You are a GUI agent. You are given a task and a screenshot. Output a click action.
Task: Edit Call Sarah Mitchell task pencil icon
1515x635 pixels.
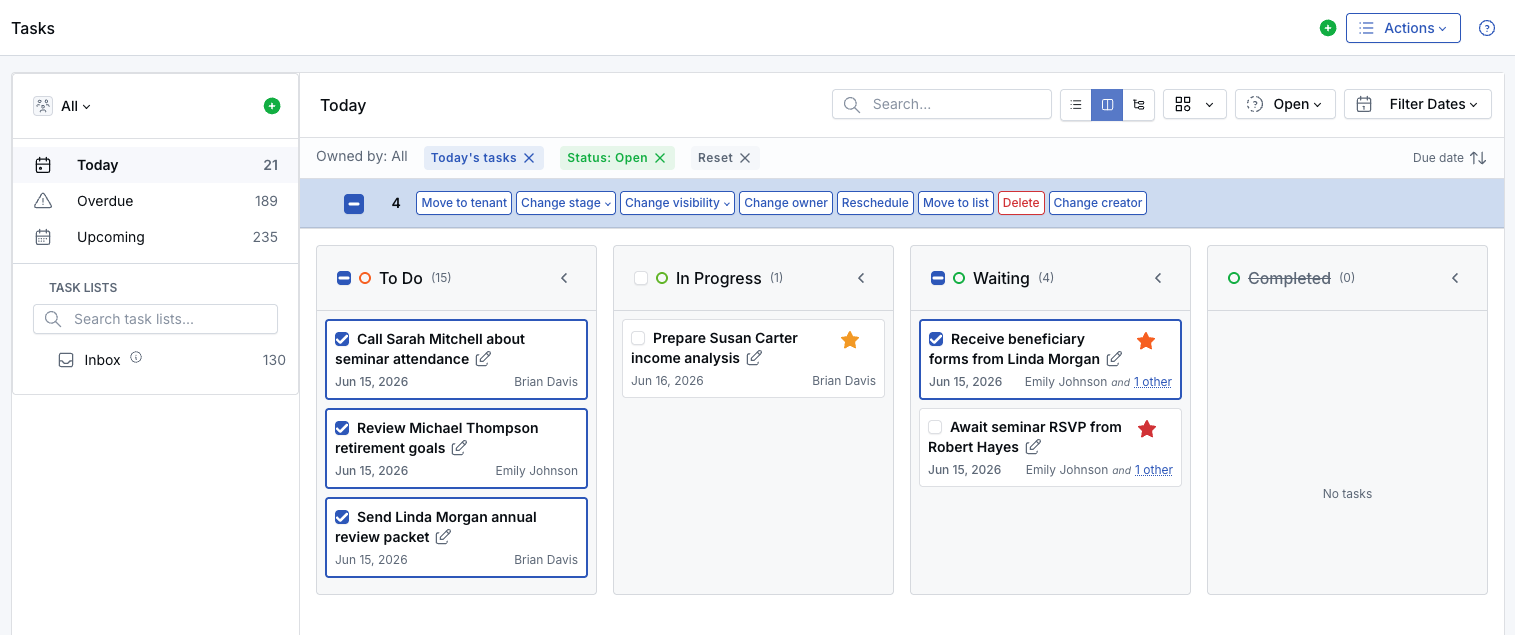point(483,359)
